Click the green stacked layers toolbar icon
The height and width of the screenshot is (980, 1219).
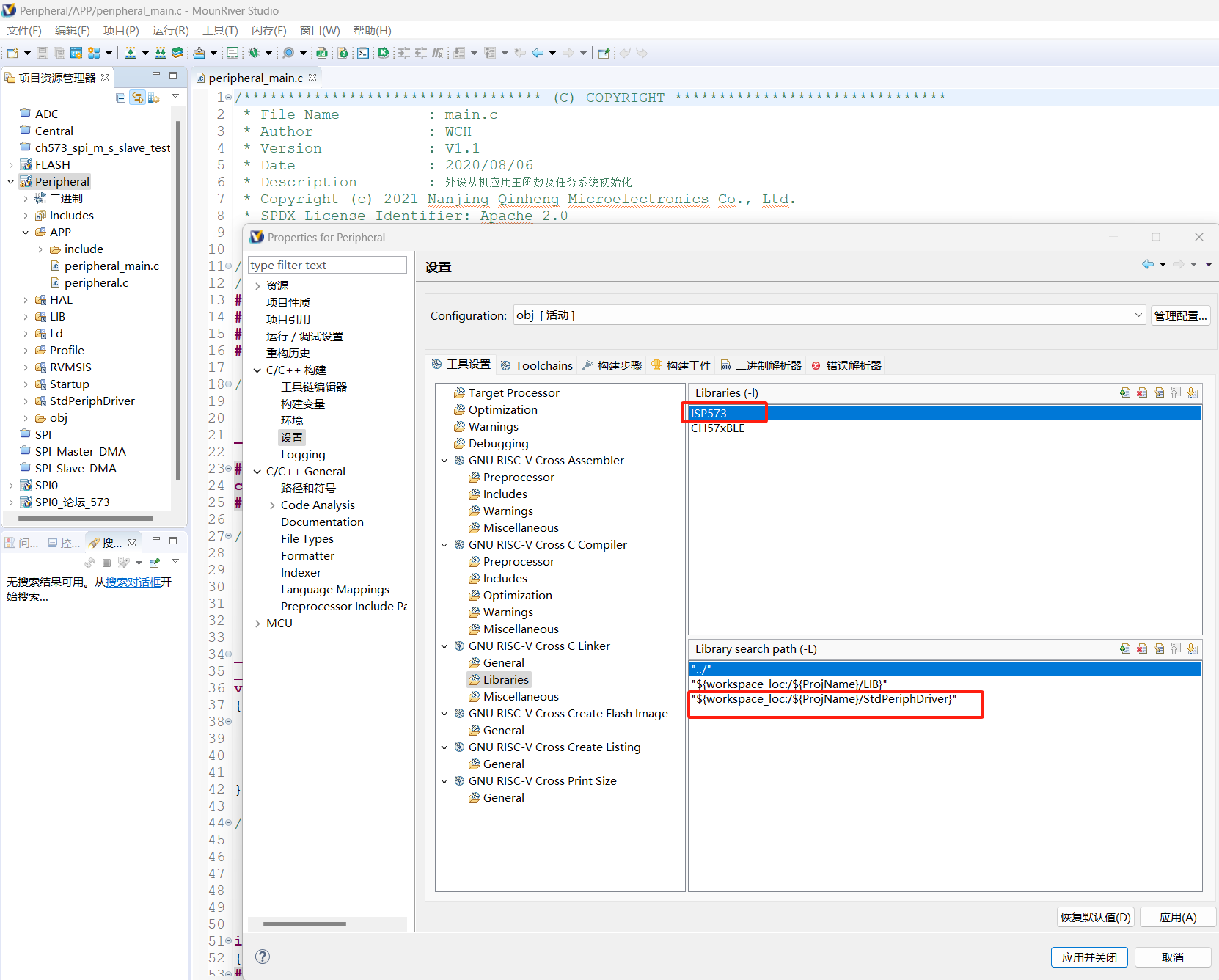click(177, 53)
